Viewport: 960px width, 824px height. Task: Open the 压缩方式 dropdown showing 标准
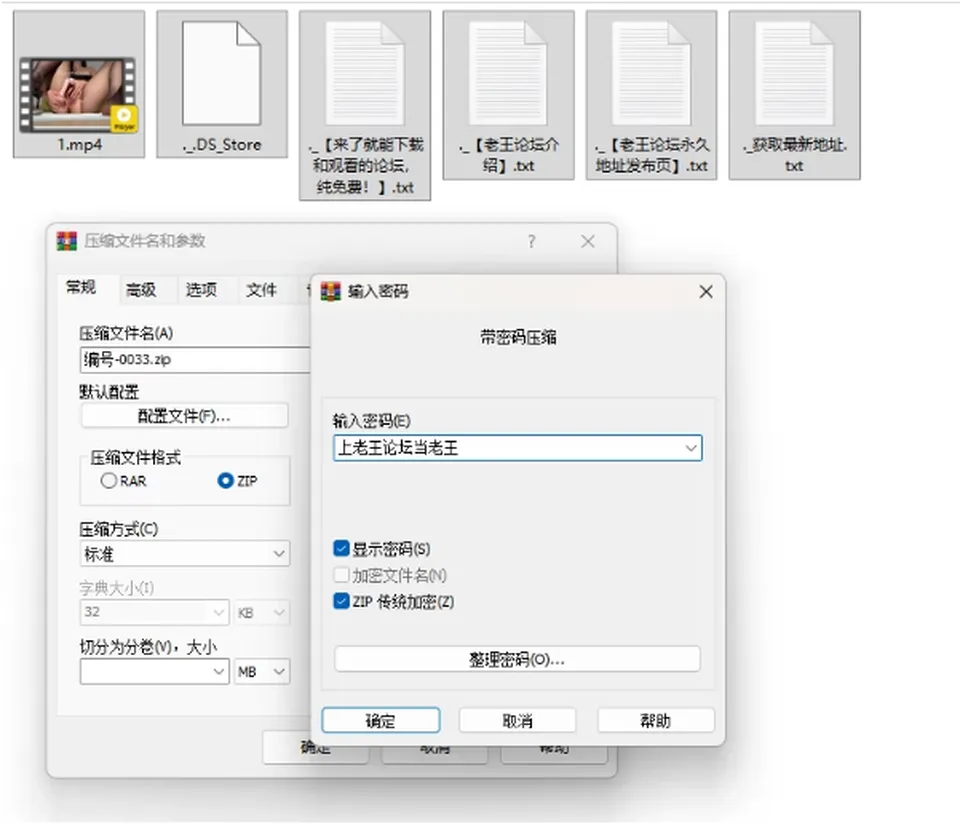pyautogui.click(x=185, y=554)
